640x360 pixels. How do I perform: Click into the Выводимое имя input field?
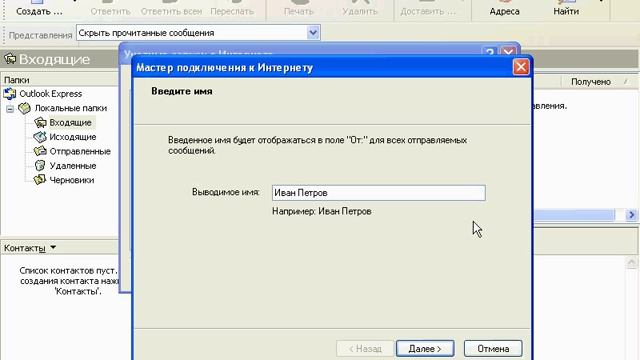click(378, 193)
